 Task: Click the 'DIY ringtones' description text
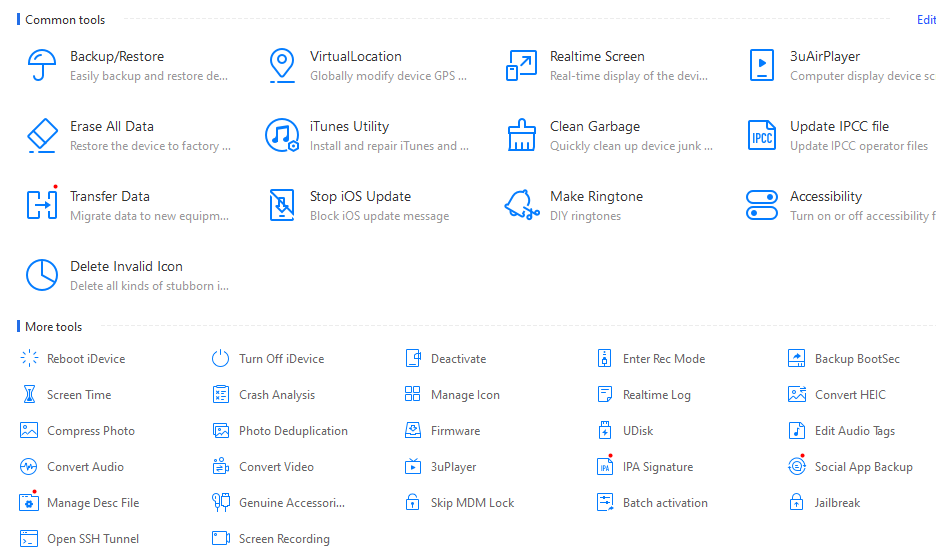pos(585,215)
